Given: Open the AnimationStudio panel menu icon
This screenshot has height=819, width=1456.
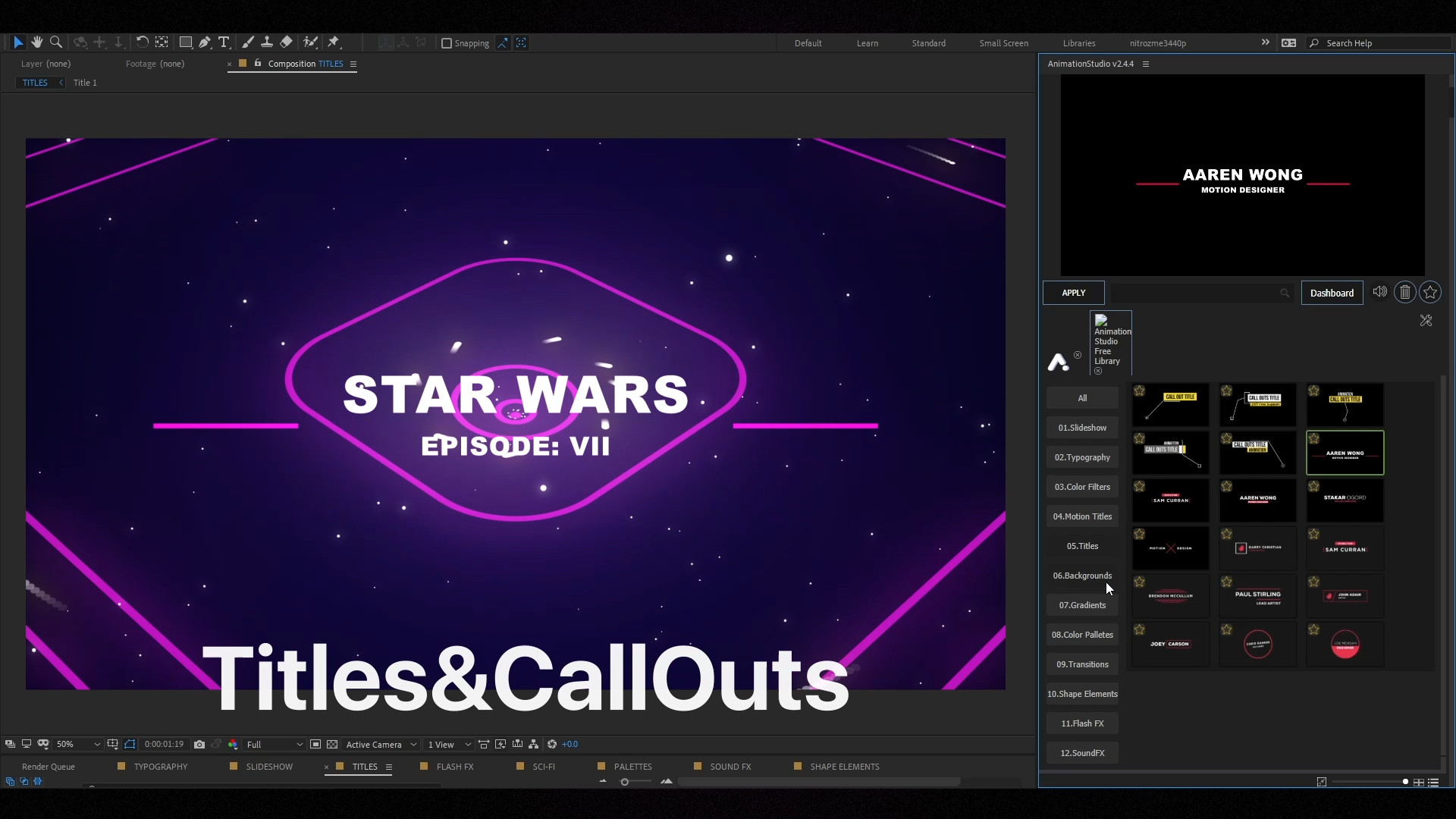Looking at the screenshot, I should tap(1146, 64).
